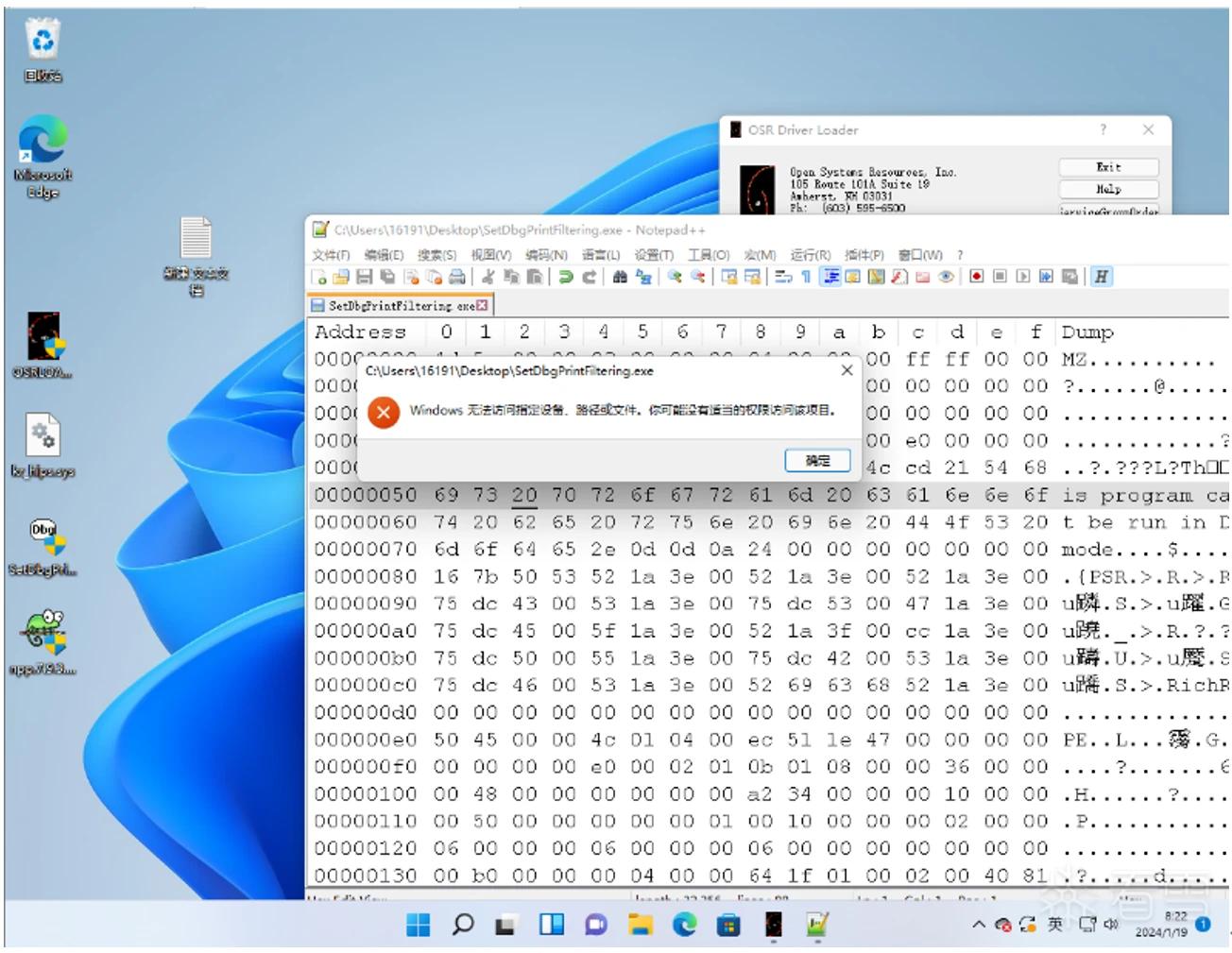The height and width of the screenshot is (953, 1232).
Task: Click the New file icon in Notepad++ toolbar
Action: coord(319,277)
